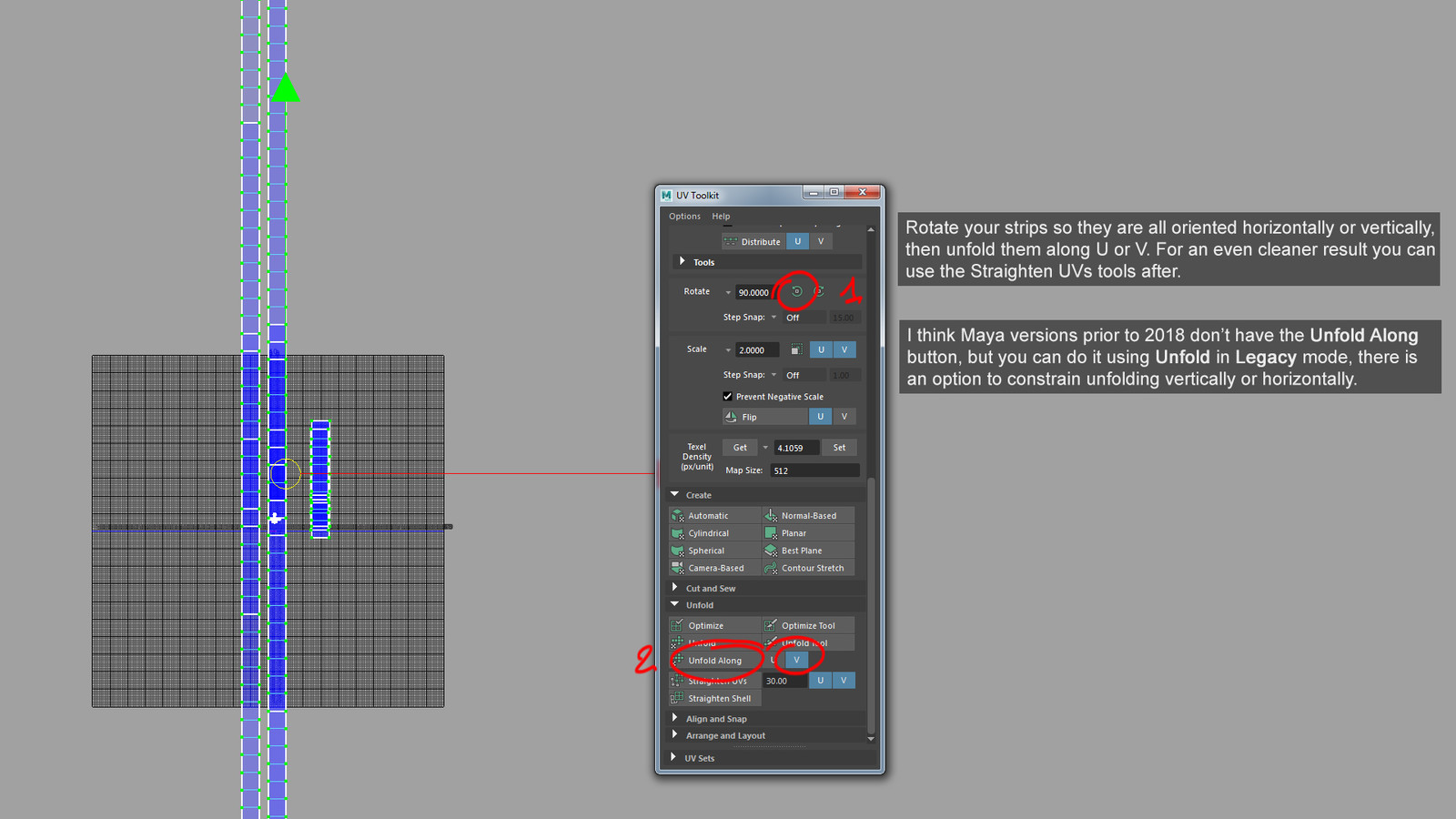
Task: Select V direction for Unfold Along
Action: click(796, 660)
